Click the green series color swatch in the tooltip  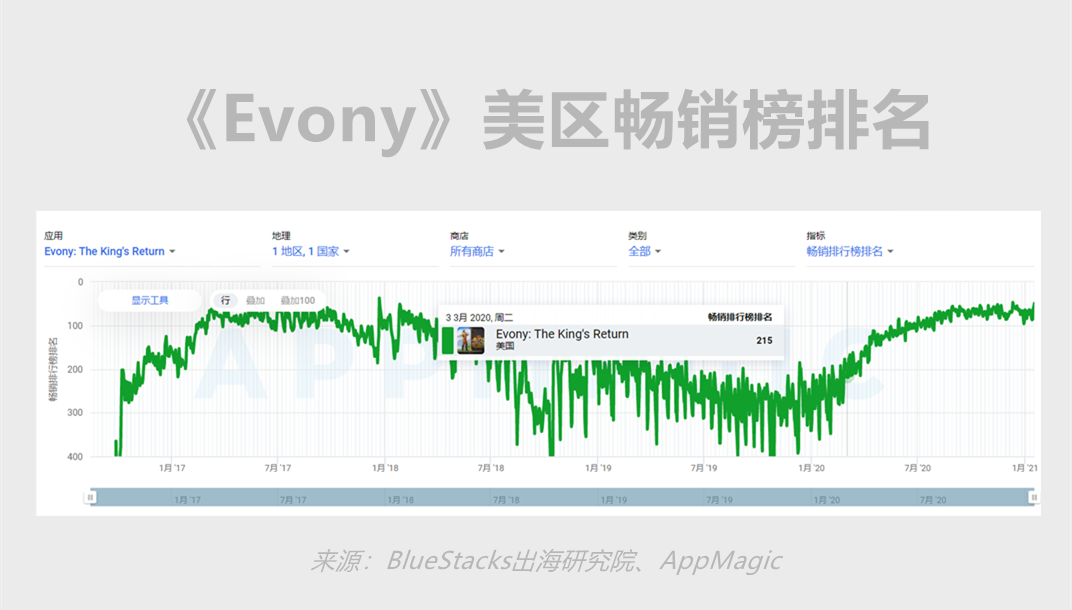[x=448, y=340]
